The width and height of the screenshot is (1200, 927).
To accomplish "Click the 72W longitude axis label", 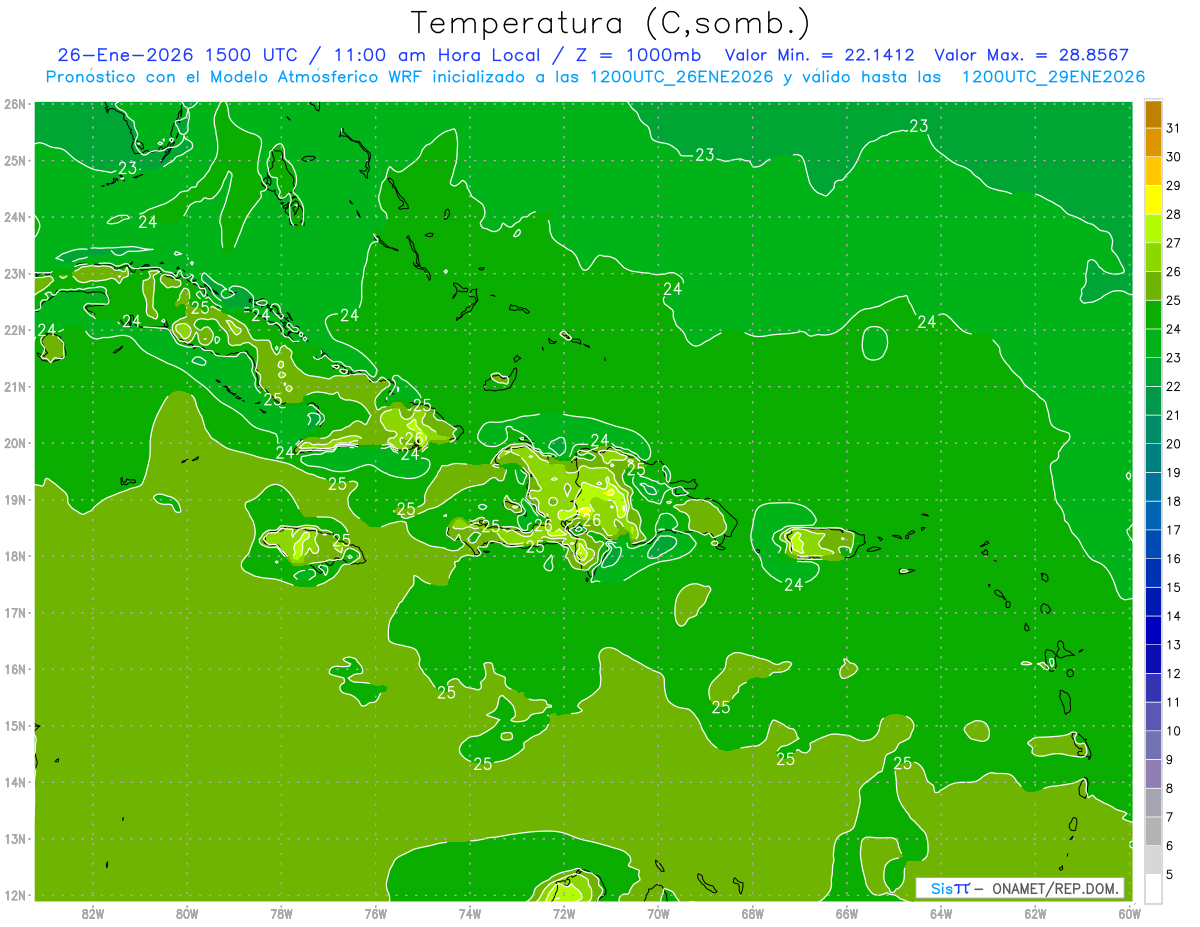I will pos(564,913).
